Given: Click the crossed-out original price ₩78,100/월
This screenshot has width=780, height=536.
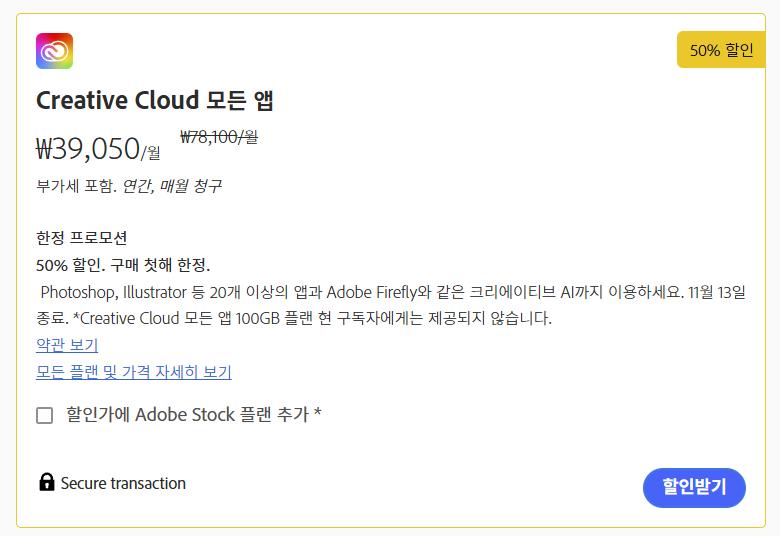Looking at the screenshot, I should coord(218,137).
